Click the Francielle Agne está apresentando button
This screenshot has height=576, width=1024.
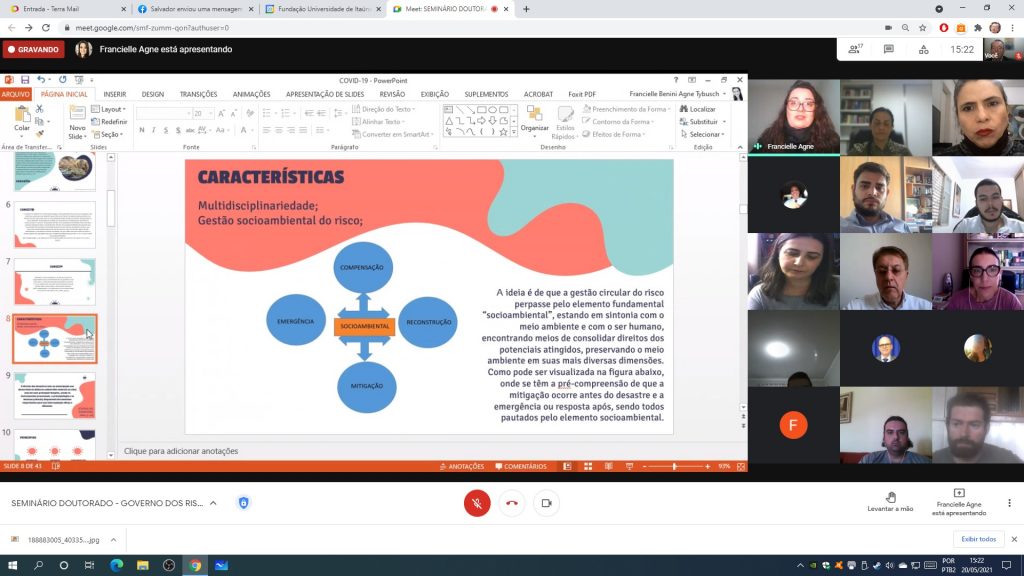959,502
